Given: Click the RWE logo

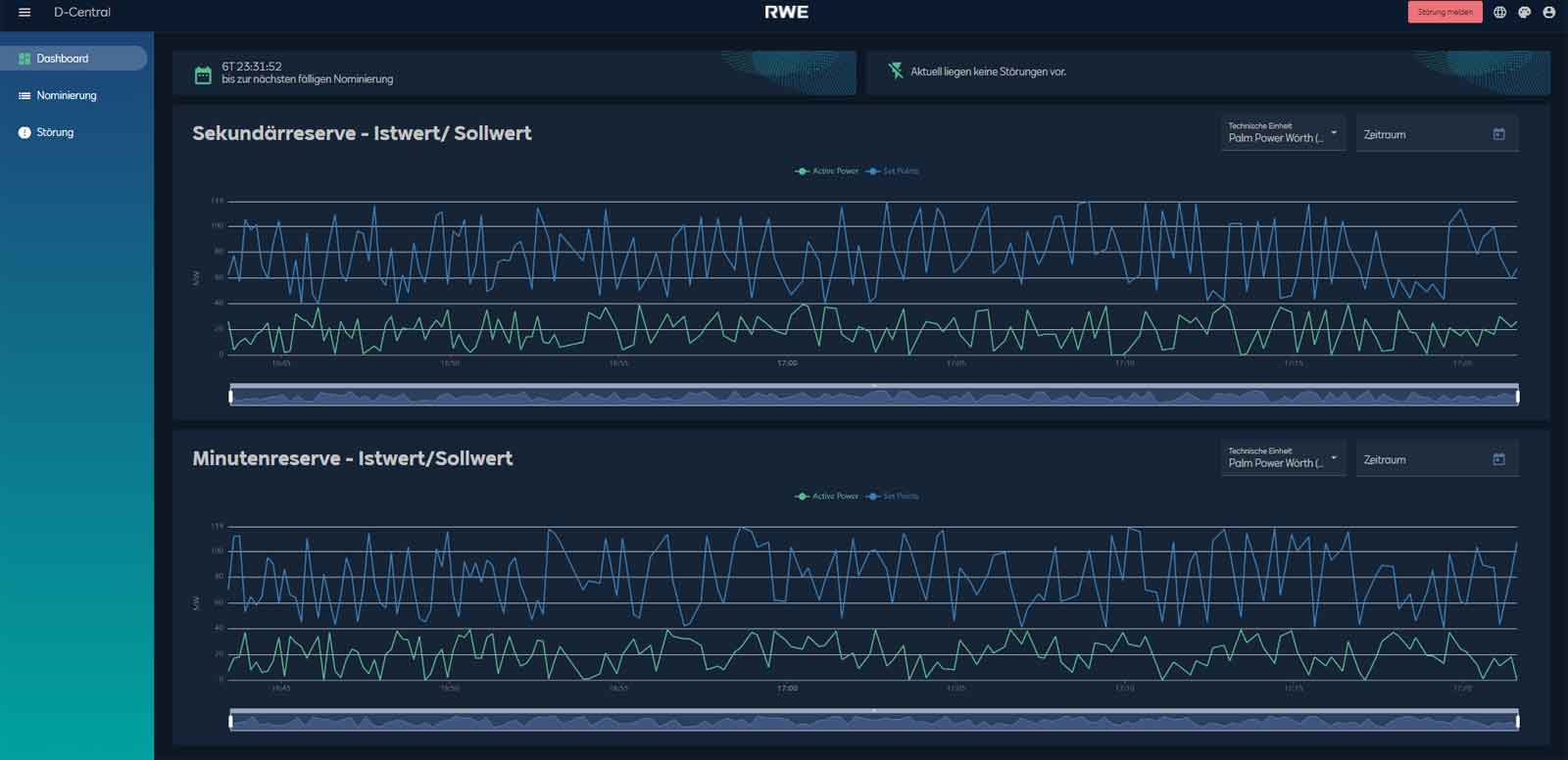Looking at the screenshot, I should 786,13.
